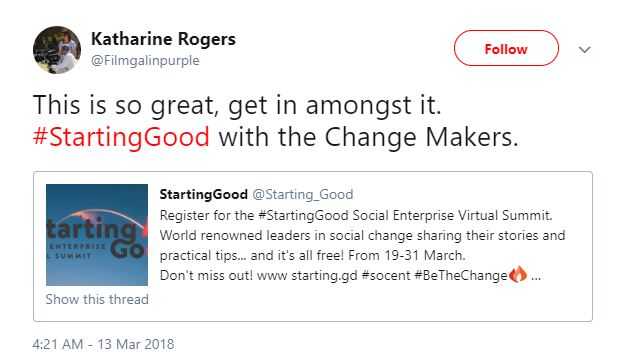Viewport: 625px width, 364px height.
Task: Visit the @Starting_Good handle
Action: (x=303, y=195)
